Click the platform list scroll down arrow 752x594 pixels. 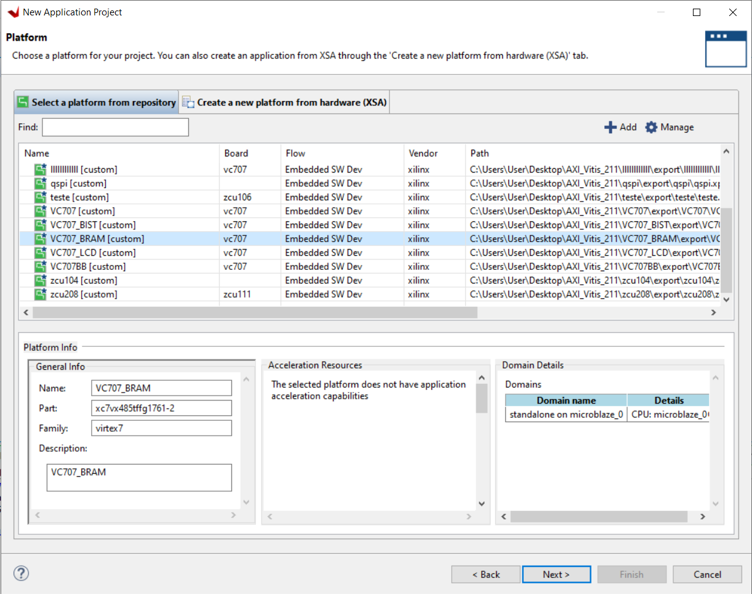click(x=727, y=300)
